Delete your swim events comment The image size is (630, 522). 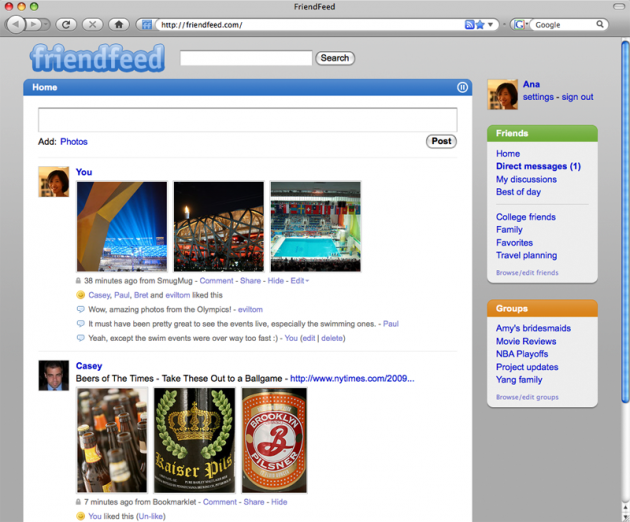[332, 338]
